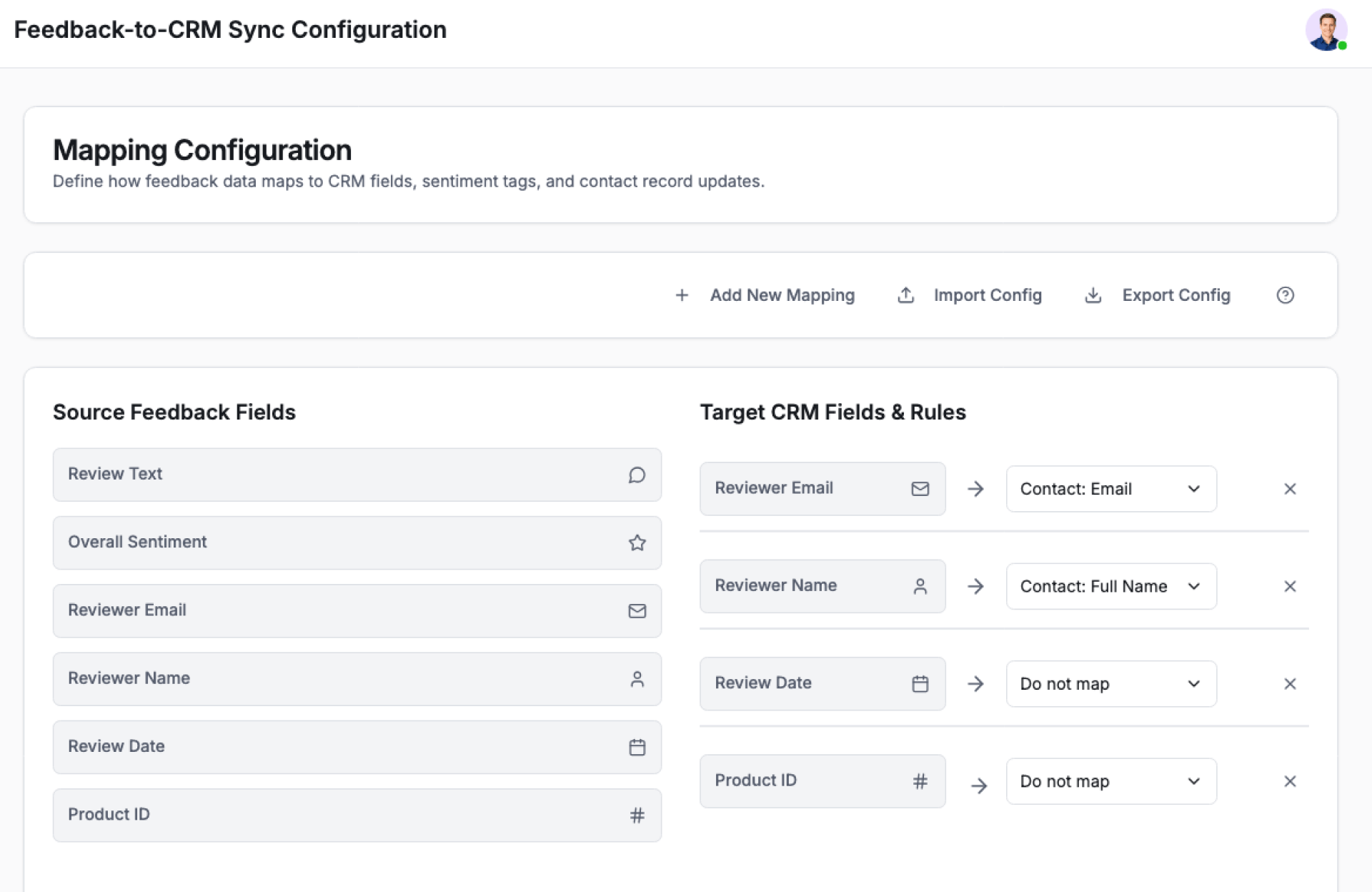The height and width of the screenshot is (892, 1372).
Task: Open the Contact: Email dropdown
Action: pyautogui.click(x=1110, y=489)
